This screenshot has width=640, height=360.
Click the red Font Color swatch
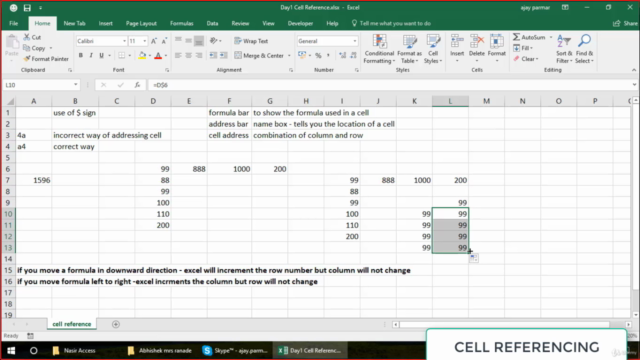158,56
